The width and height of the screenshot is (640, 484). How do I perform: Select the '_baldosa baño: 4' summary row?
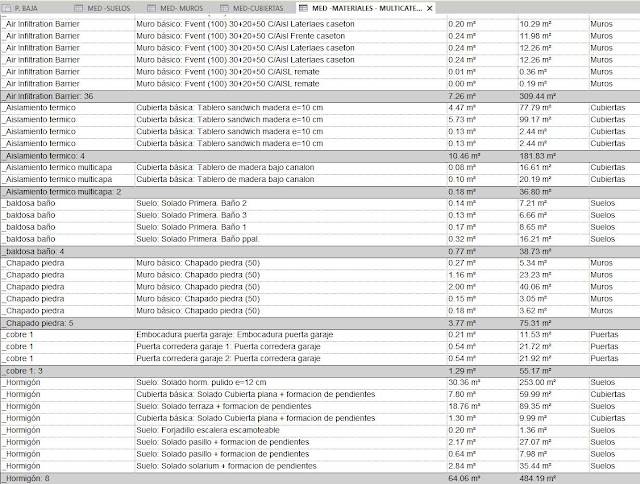click(x=320, y=251)
